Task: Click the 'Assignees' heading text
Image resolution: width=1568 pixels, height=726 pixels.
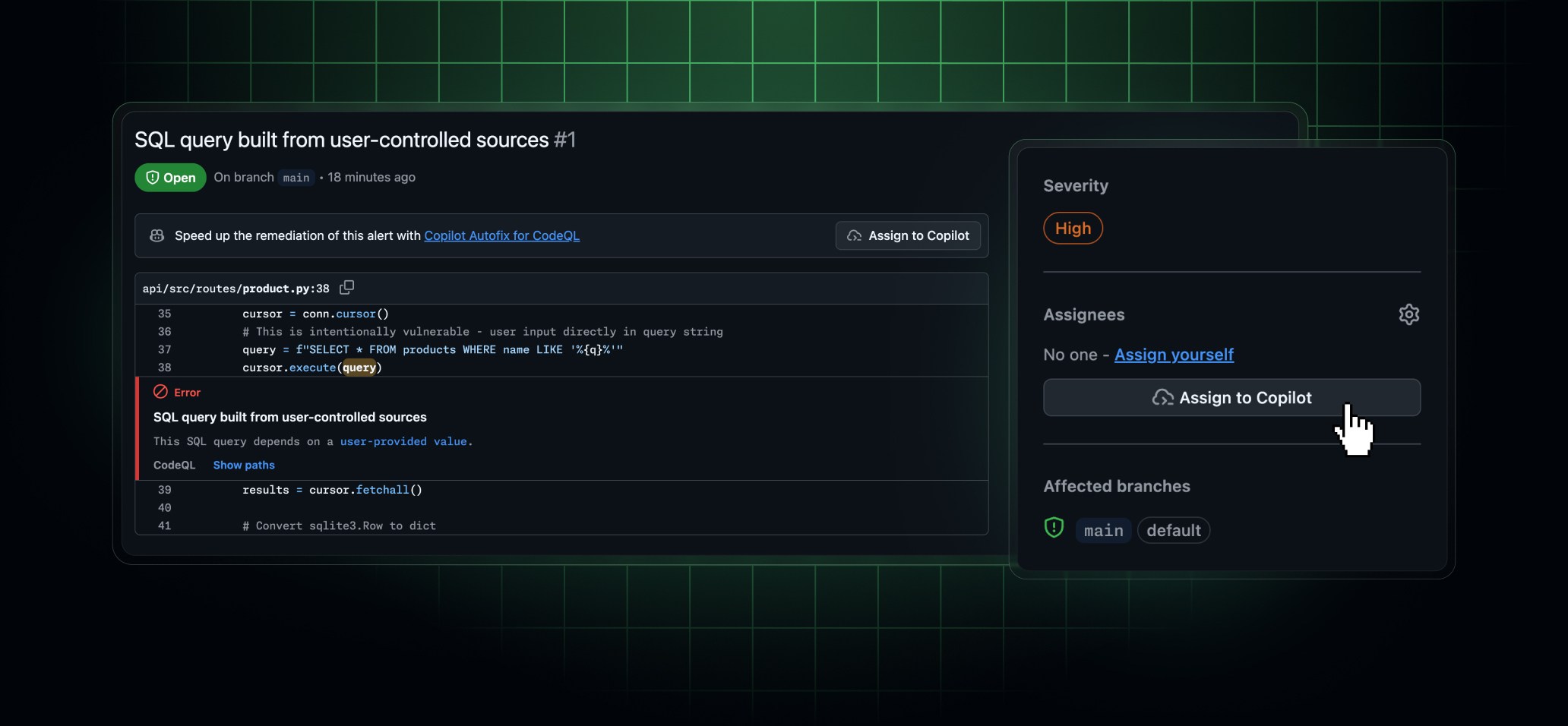Action: coord(1084,315)
